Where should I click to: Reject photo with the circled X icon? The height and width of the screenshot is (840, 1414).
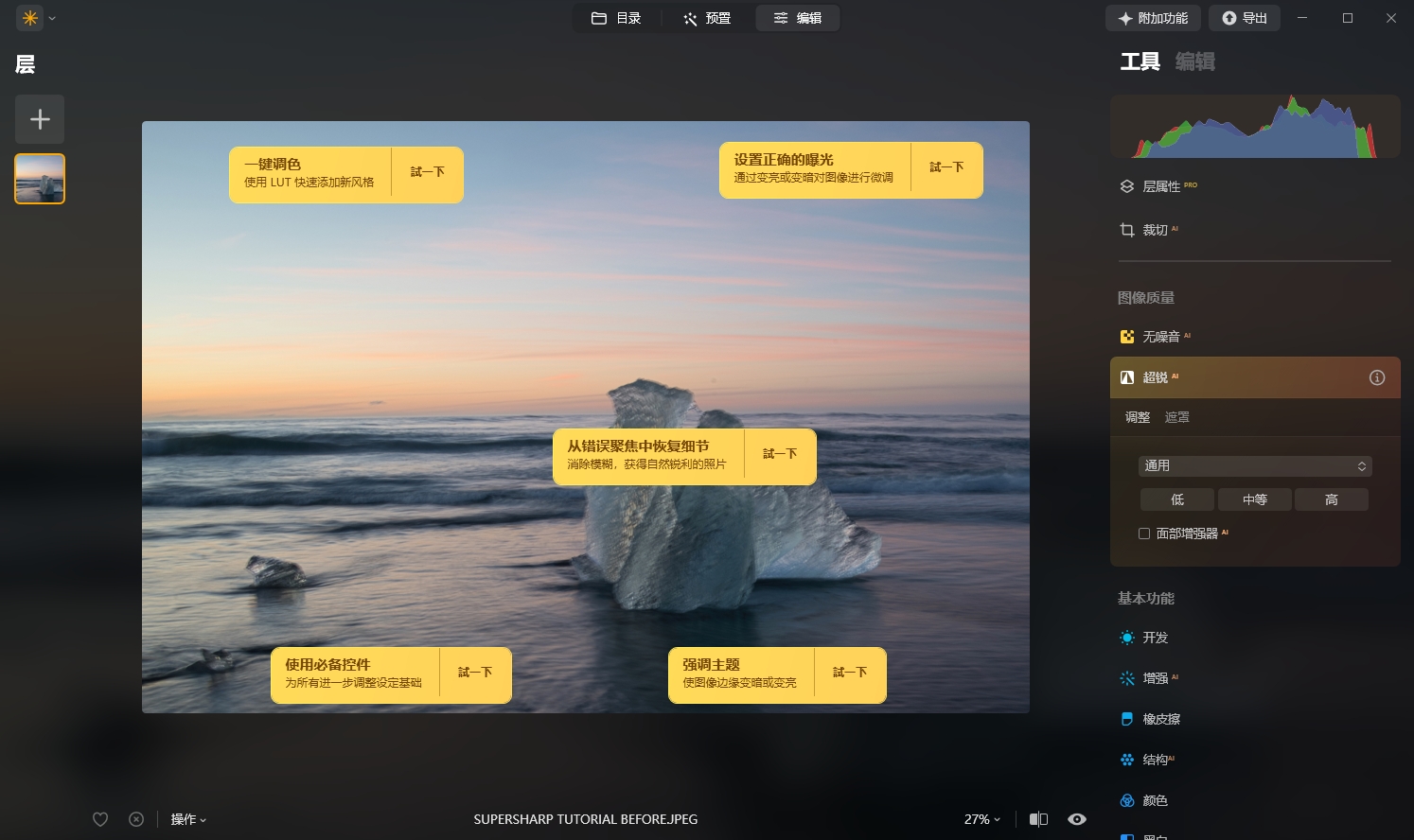pos(136,819)
